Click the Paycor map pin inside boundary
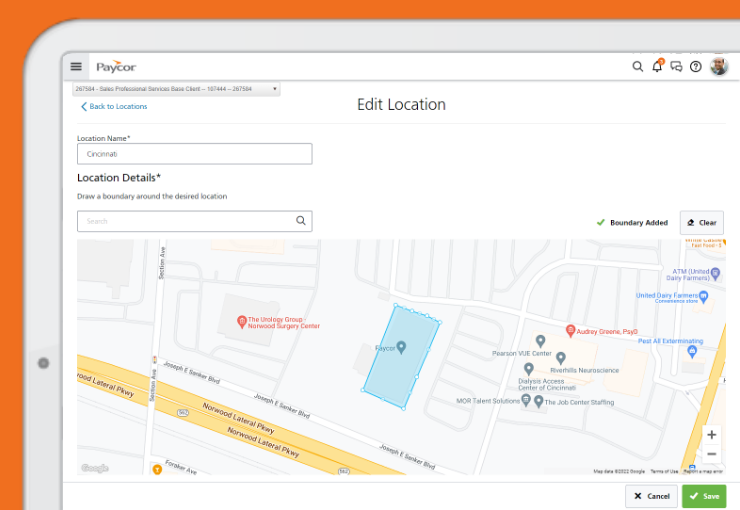 click(401, 347)
